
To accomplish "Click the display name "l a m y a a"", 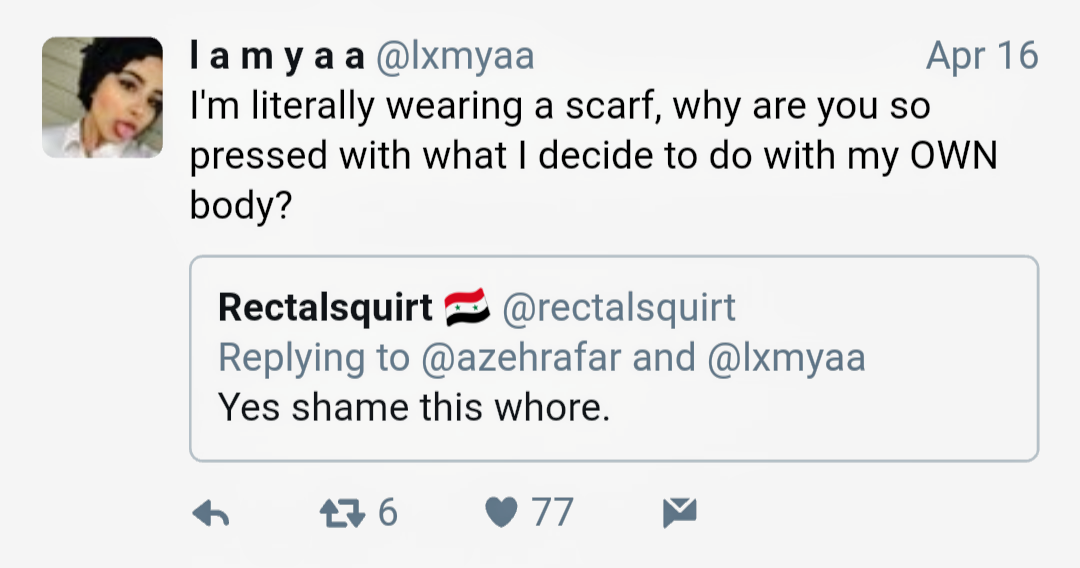I will click(277, 56).
